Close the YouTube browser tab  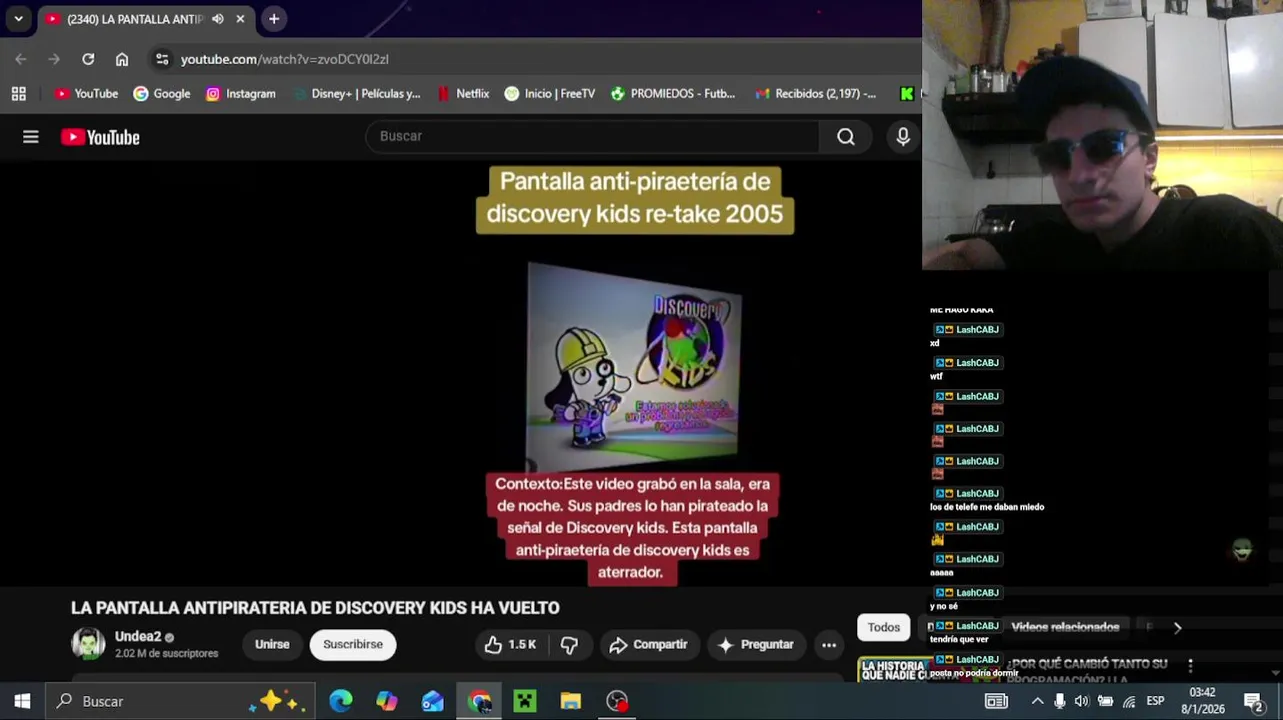tap(241, 19)
